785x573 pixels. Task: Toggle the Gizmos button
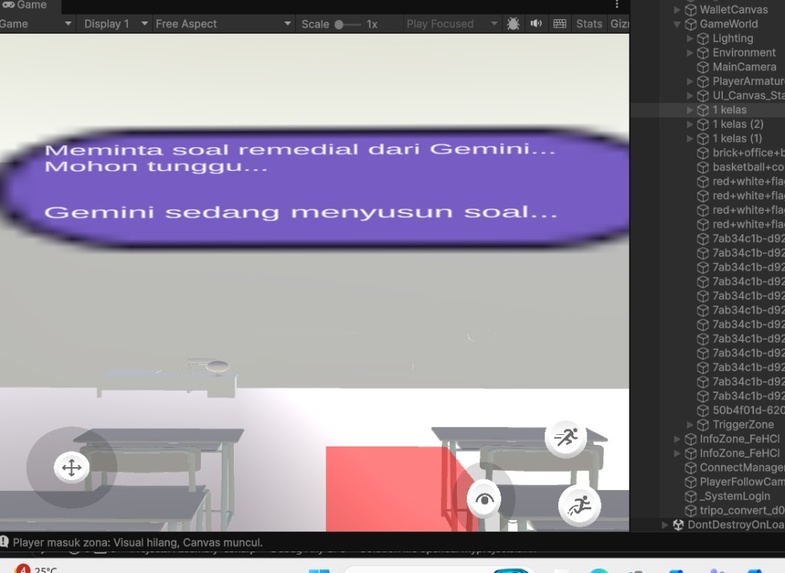619,24
